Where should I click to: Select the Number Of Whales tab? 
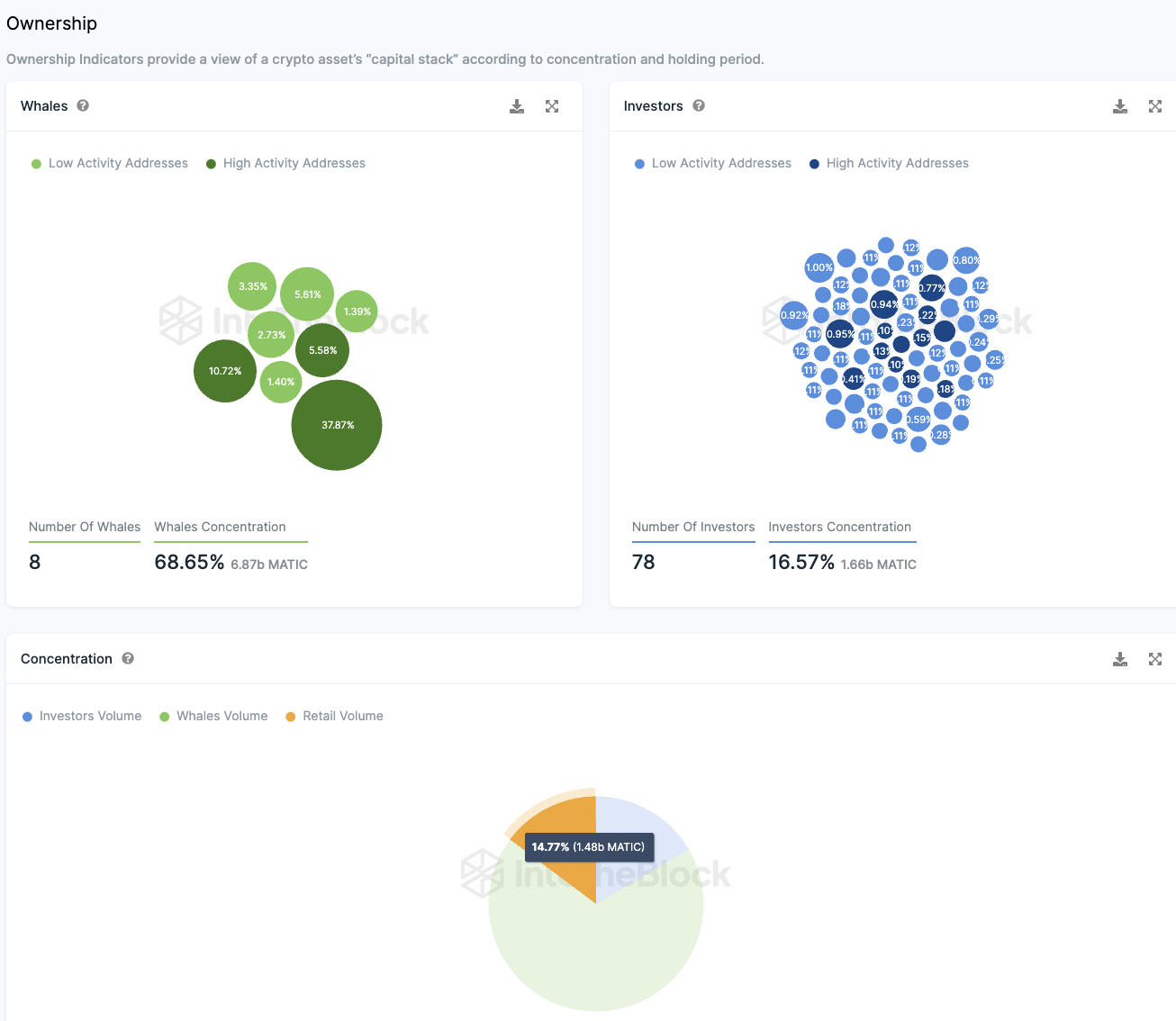85,527
